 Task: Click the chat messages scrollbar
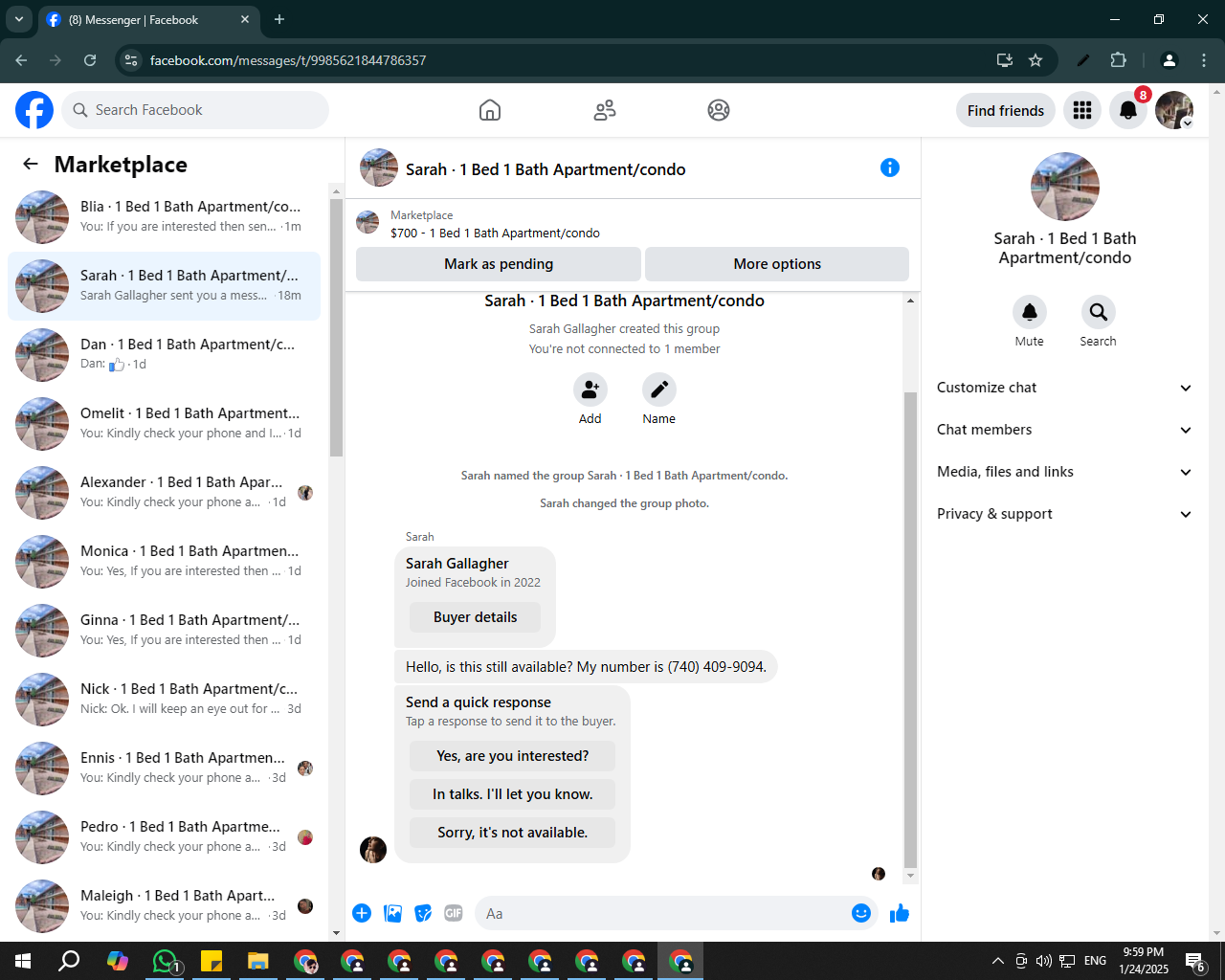click(x=910, y=629)
